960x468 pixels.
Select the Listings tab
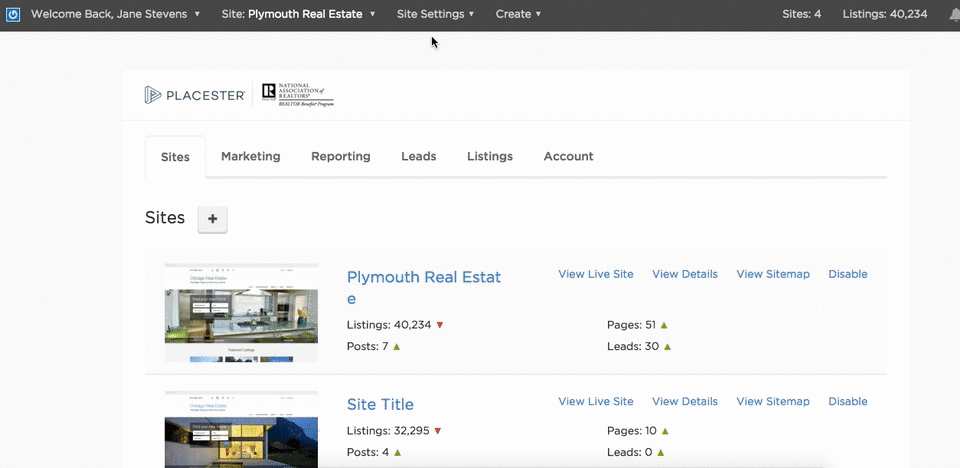(490, 156)
